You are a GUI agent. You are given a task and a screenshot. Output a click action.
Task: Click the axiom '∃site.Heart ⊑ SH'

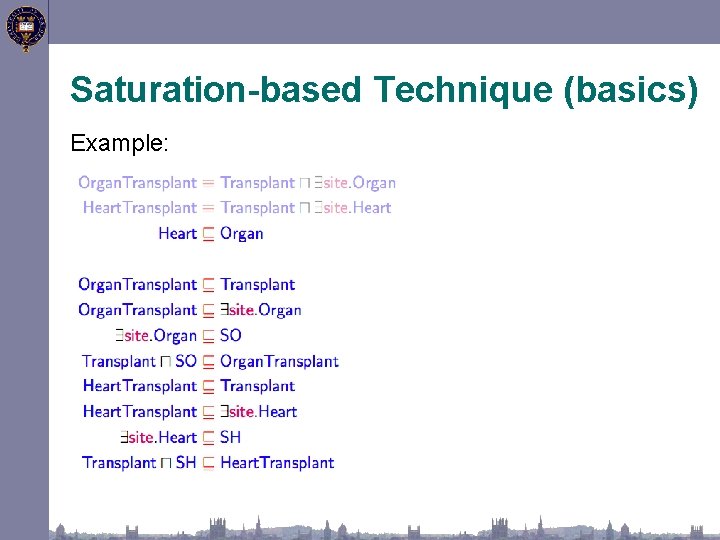[x=180, y=437]
